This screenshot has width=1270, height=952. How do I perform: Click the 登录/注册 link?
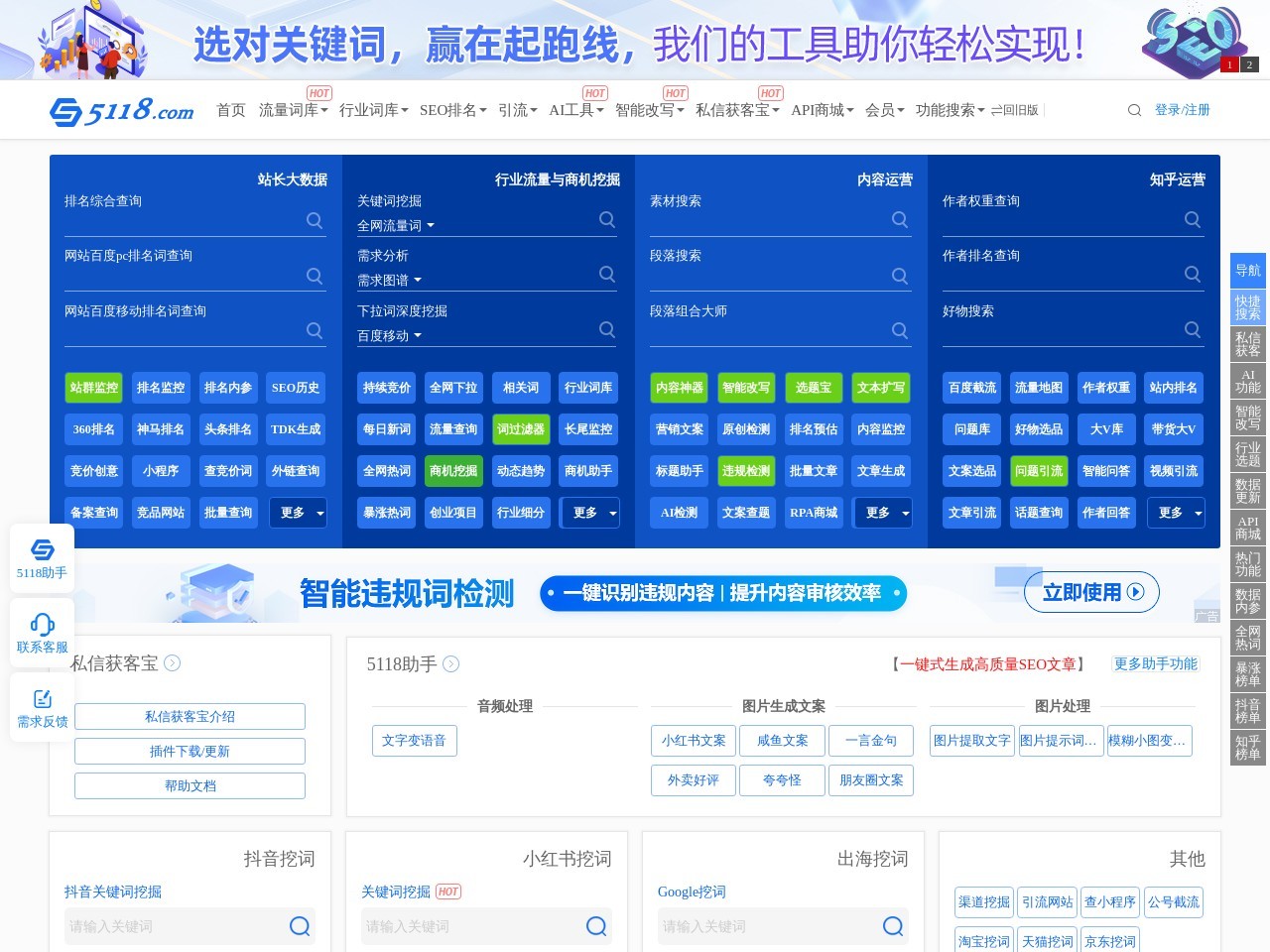[x=1182, y=110]
